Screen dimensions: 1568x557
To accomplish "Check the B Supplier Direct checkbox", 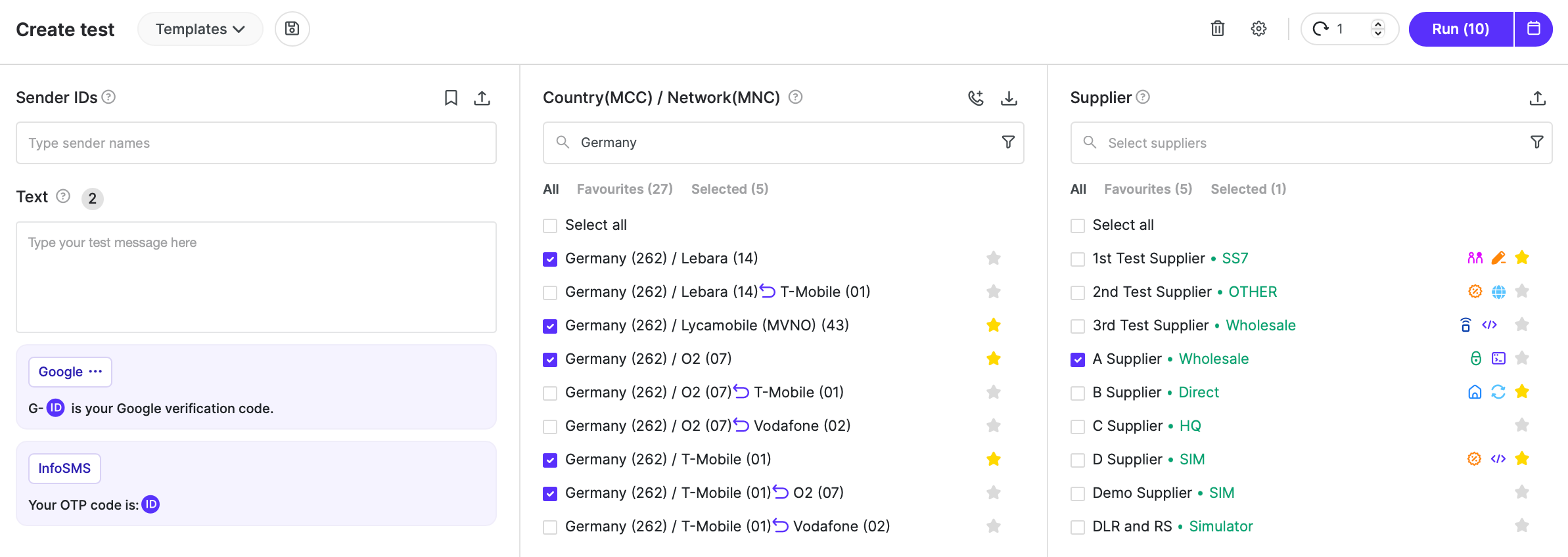I will pos(1078,393).
